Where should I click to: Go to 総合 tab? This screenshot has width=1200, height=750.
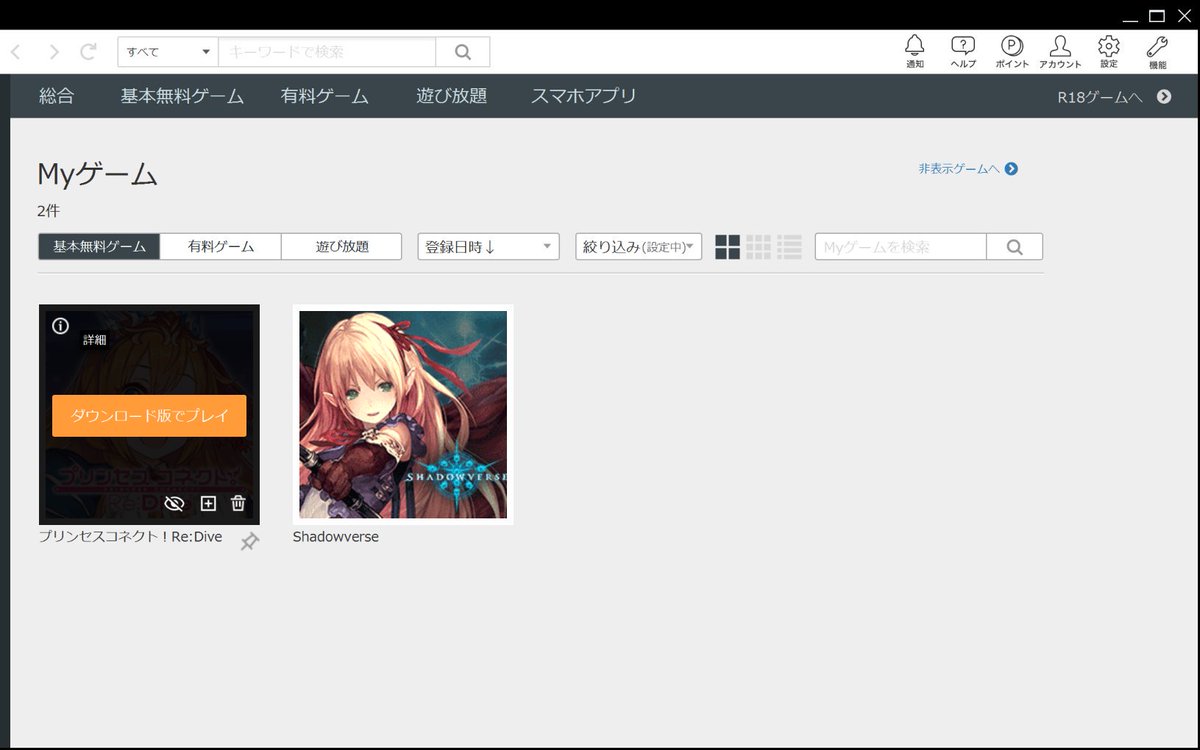point(57,96)
